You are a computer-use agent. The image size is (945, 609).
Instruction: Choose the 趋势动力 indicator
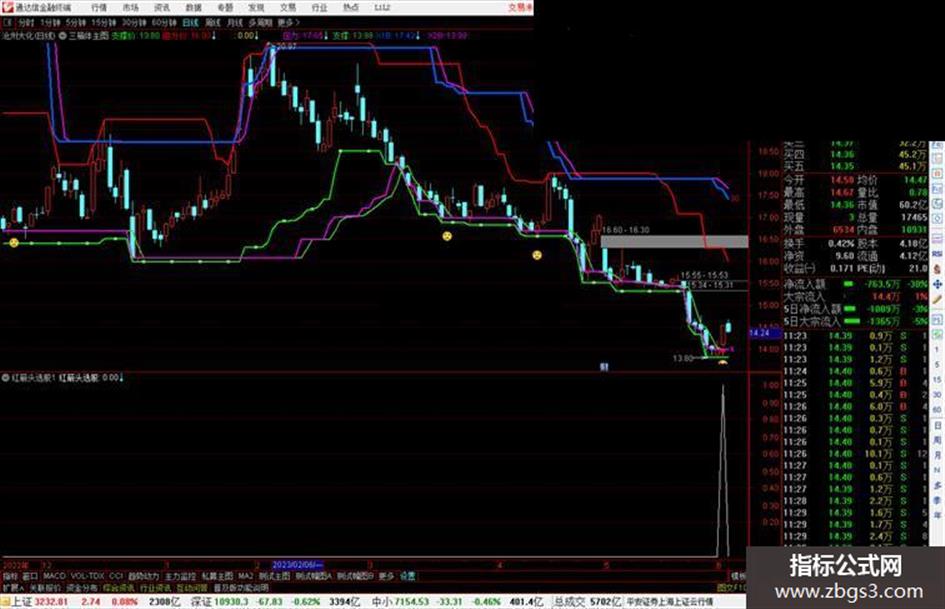[143, 576]
